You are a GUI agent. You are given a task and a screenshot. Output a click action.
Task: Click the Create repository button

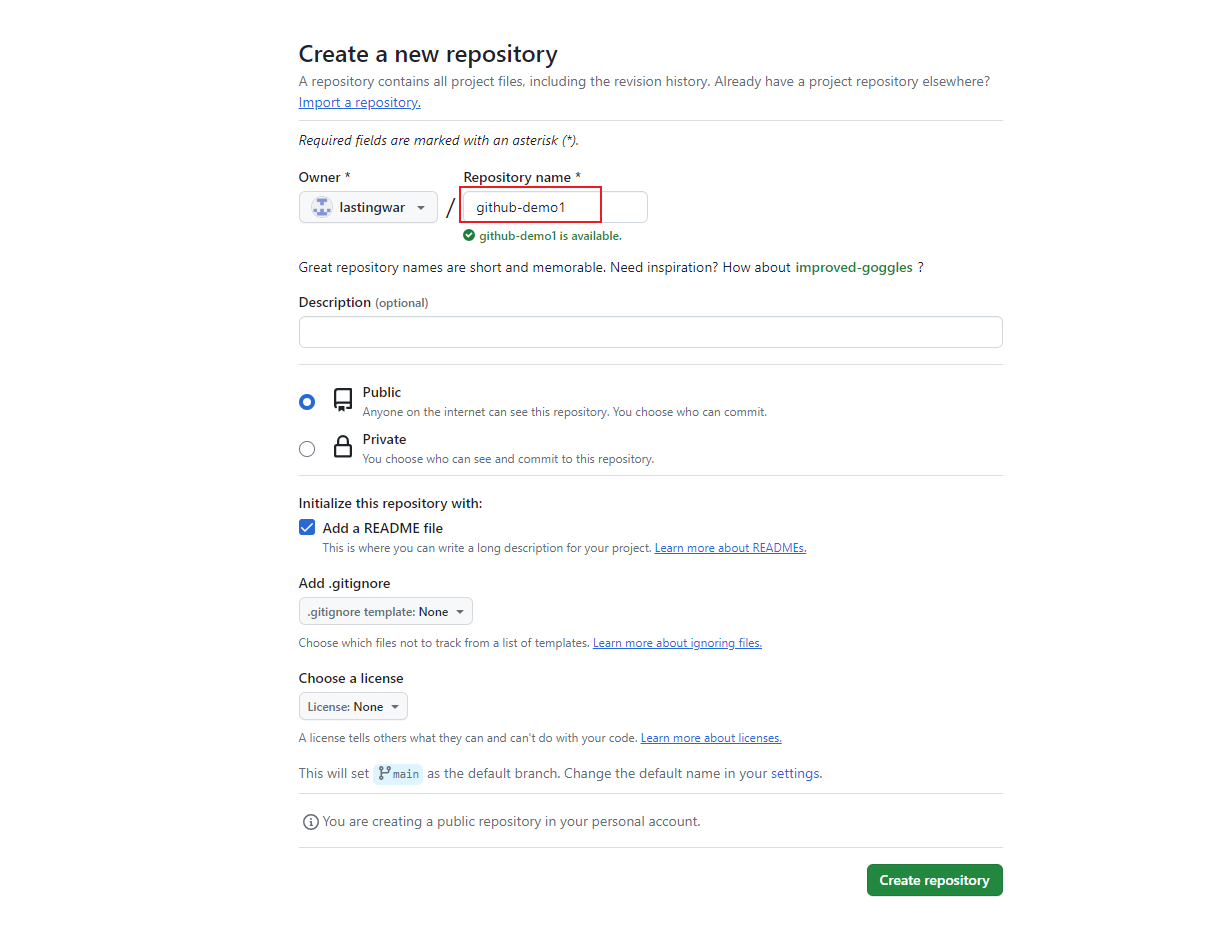pyautogui.click(x=934, y=880)
